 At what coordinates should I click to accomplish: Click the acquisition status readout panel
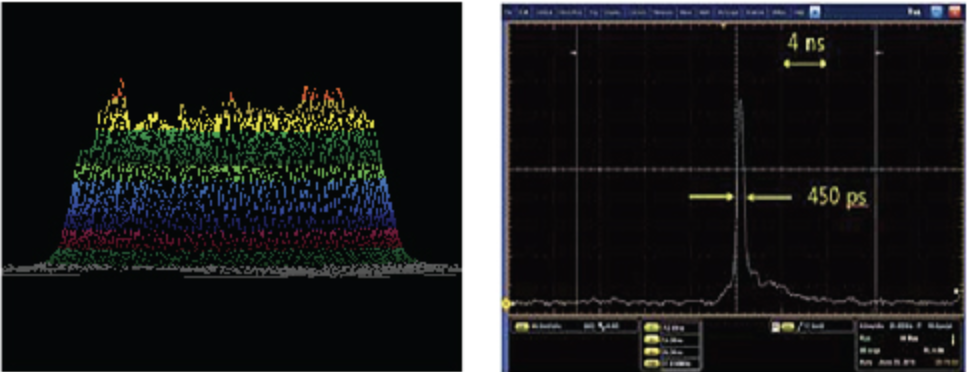click(x=909, y=344)
